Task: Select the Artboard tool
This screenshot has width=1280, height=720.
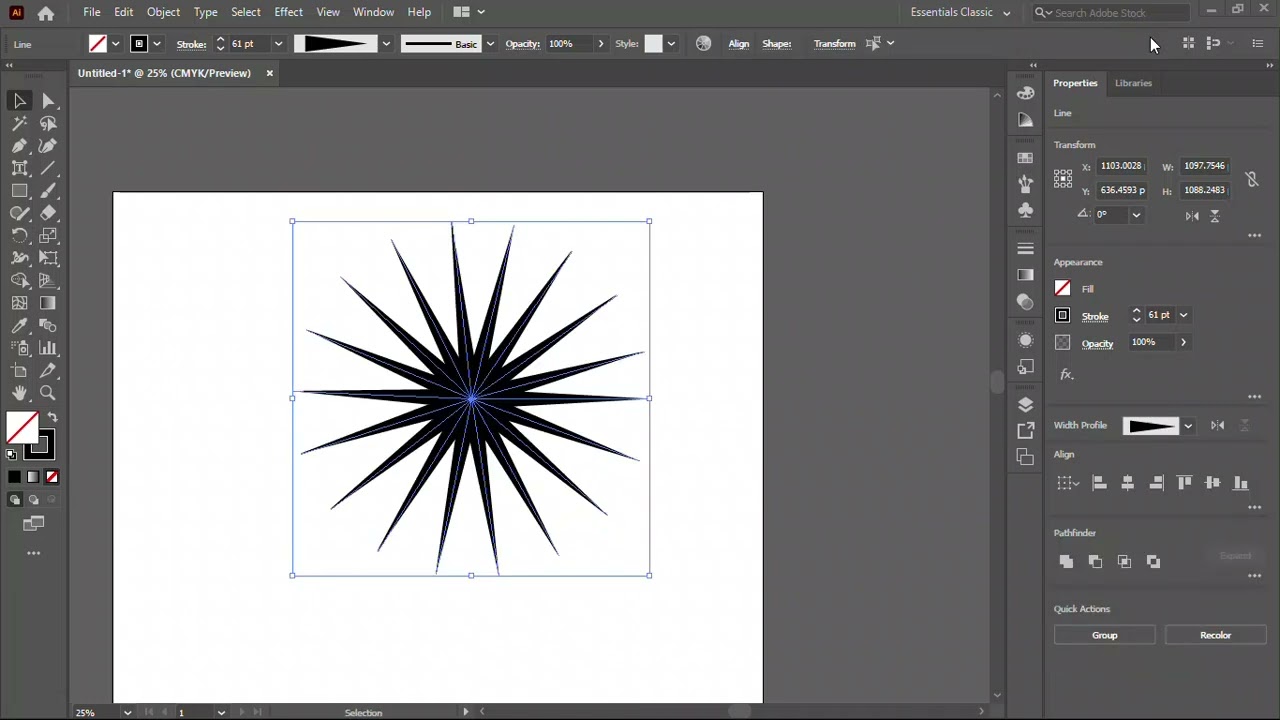Action: click(19, 371)
